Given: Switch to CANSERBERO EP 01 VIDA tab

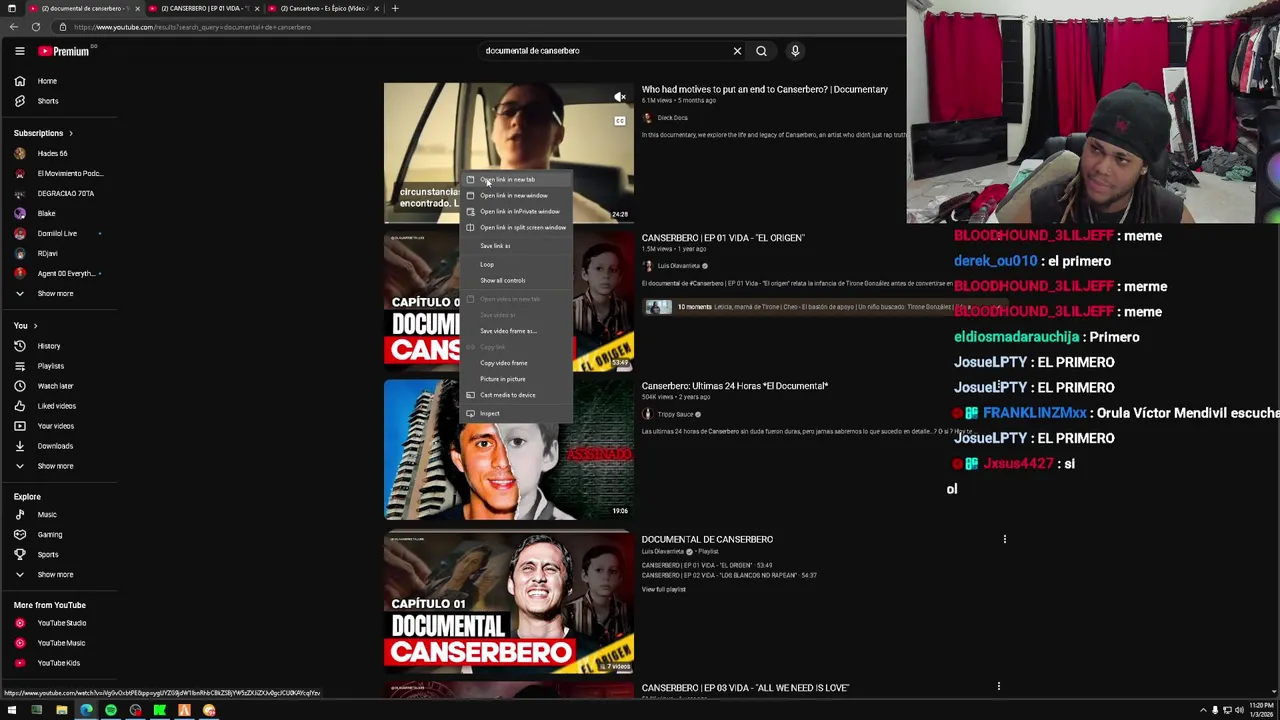Looking at the screenshot, I should point(203,8).
